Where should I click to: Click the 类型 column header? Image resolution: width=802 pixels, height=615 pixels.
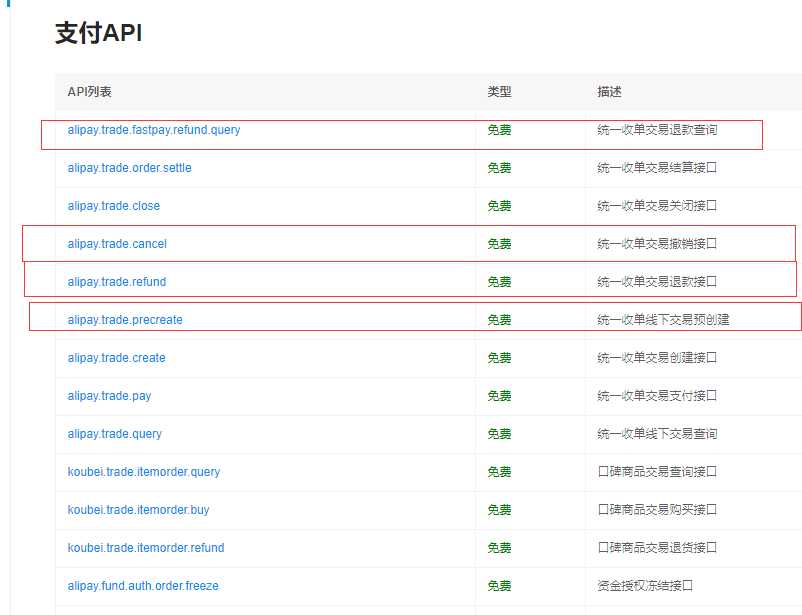499,92
